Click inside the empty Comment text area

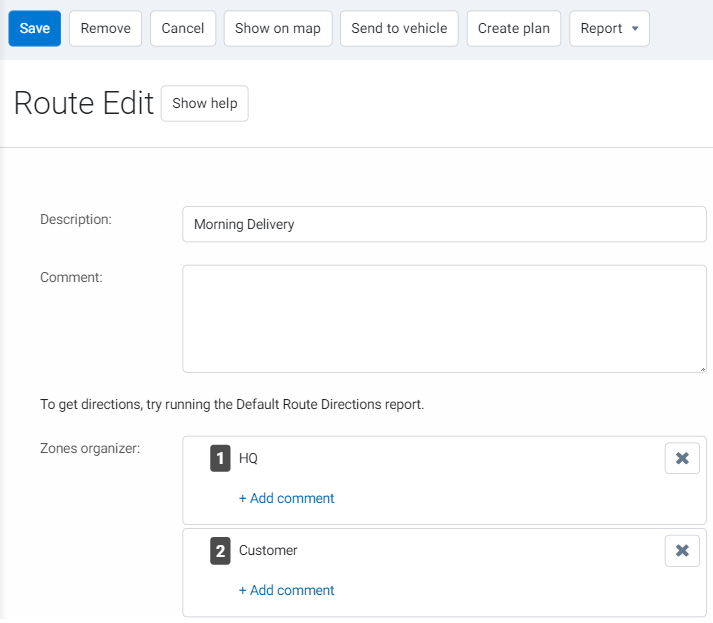tap(444, 318)
